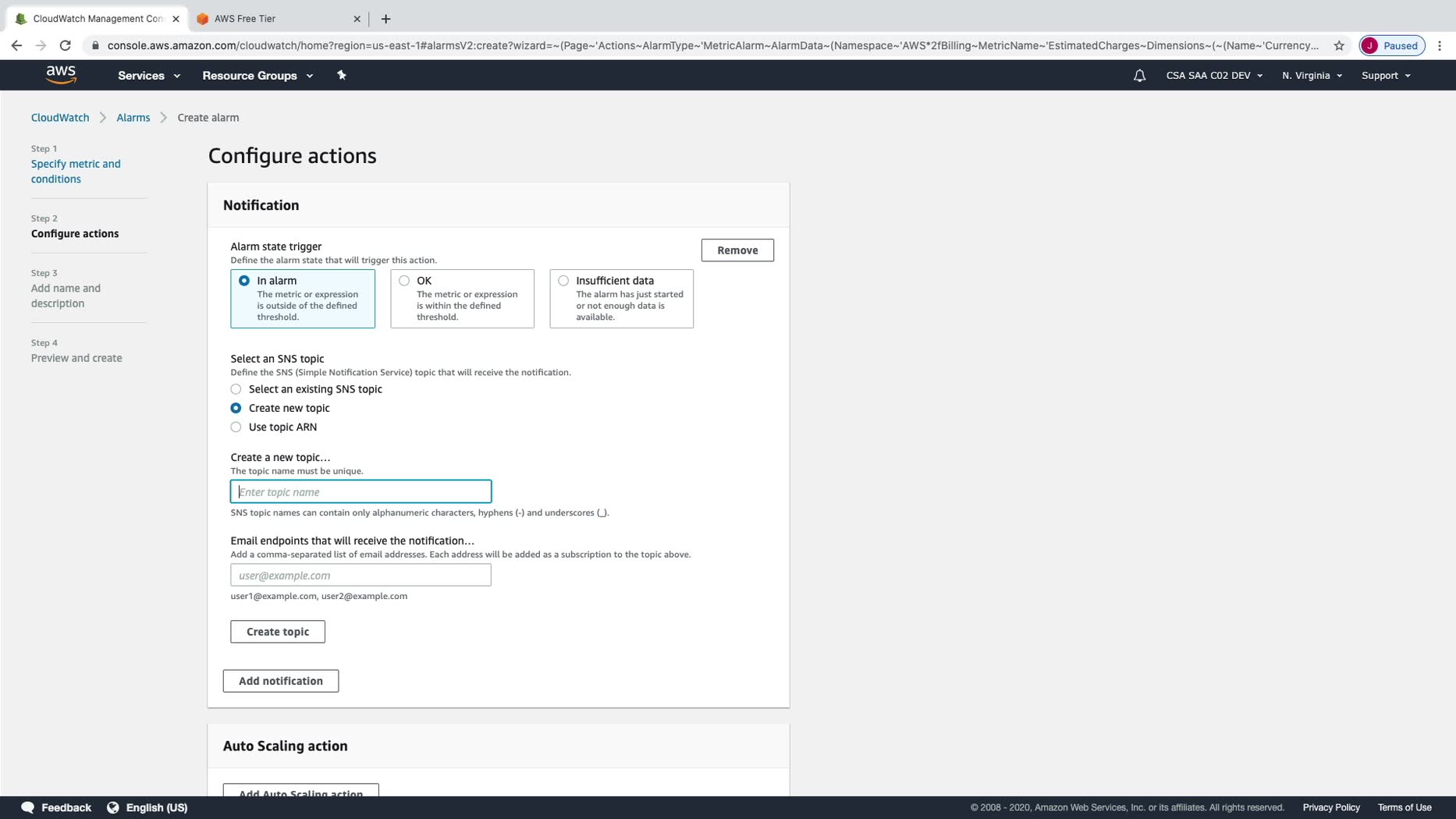Bookmark this page with the star icon
Viewport: 1456px width, 819px height.
1339,45
